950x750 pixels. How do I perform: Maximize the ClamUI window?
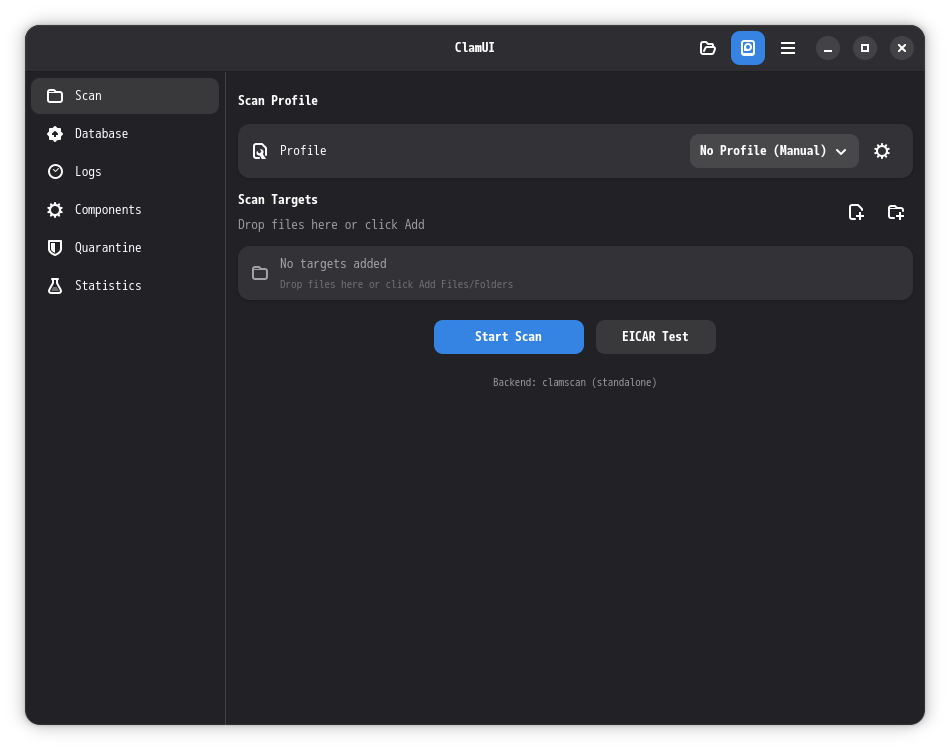[x=865, y=48]
